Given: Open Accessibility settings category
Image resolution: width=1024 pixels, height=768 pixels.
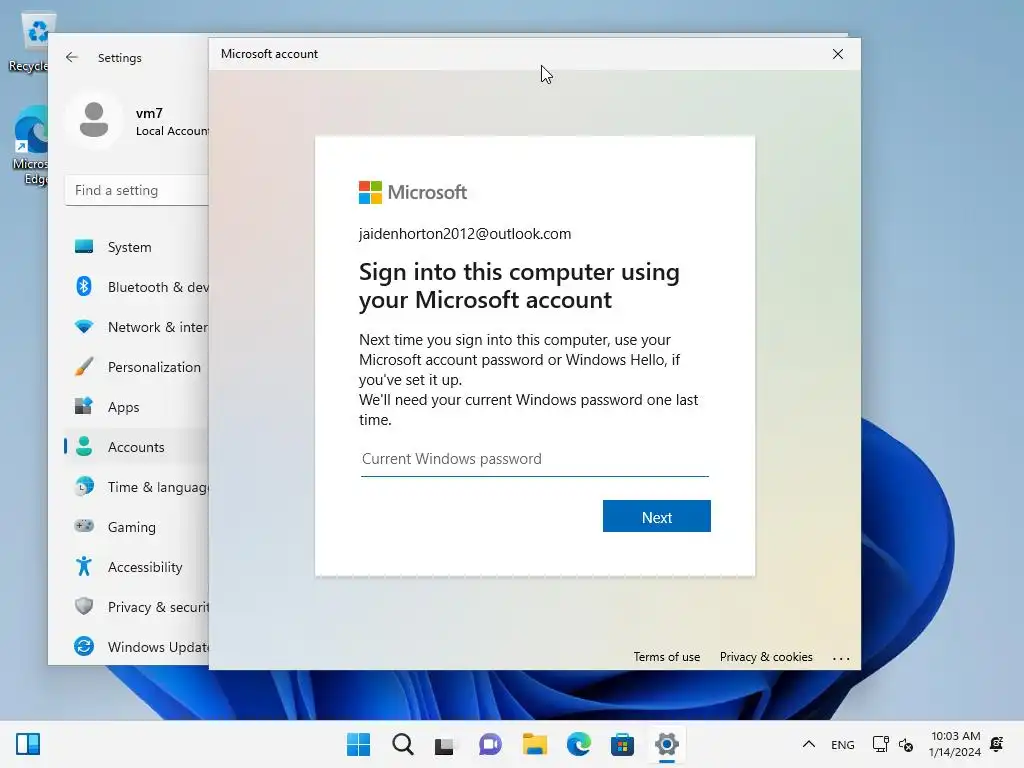Looking at the screenshot, I should (136, 567).
